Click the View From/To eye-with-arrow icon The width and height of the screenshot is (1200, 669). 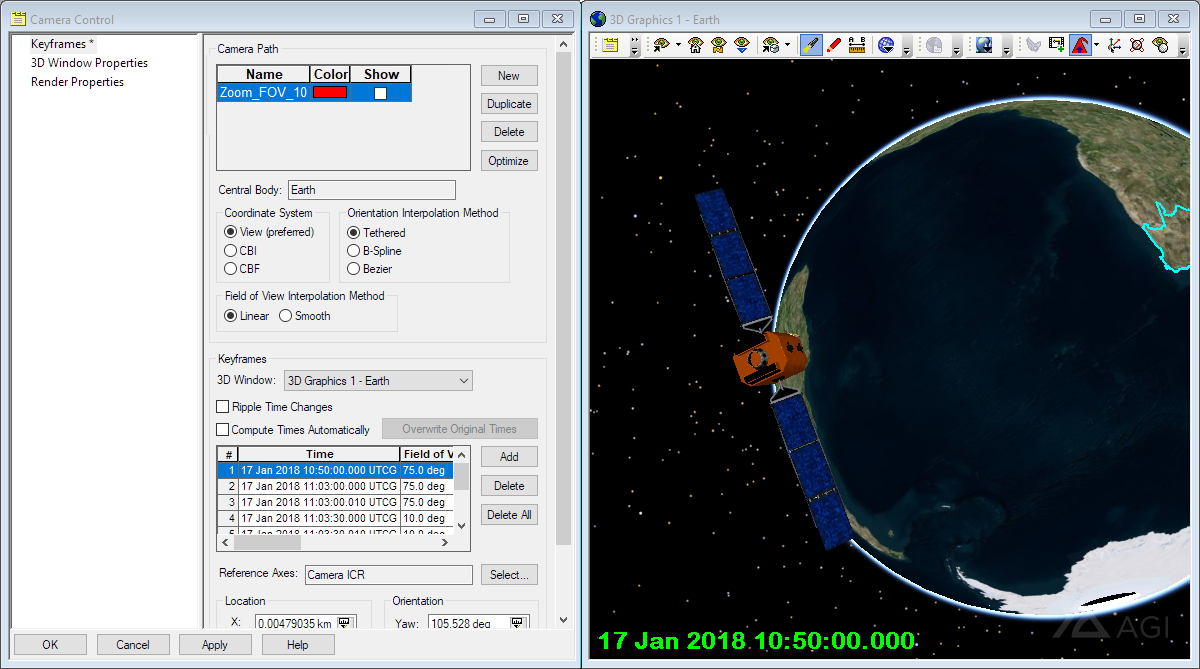click(x=661, y=45)
